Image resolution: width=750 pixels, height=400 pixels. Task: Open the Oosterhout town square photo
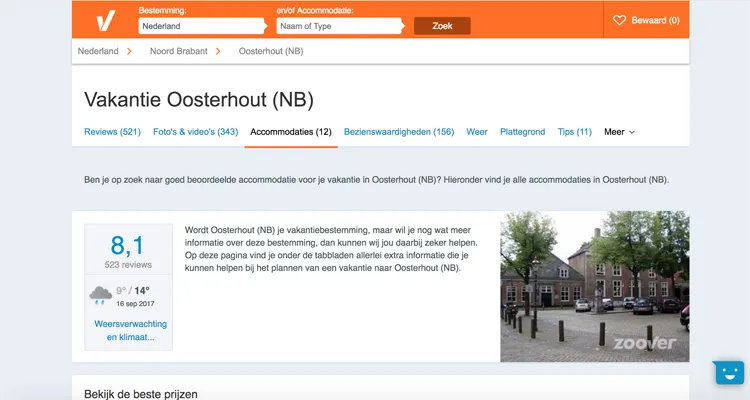click(594, 286)
